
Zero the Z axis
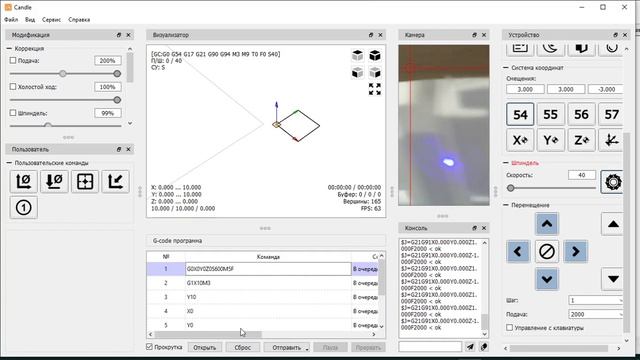click(x=581, y=140)
